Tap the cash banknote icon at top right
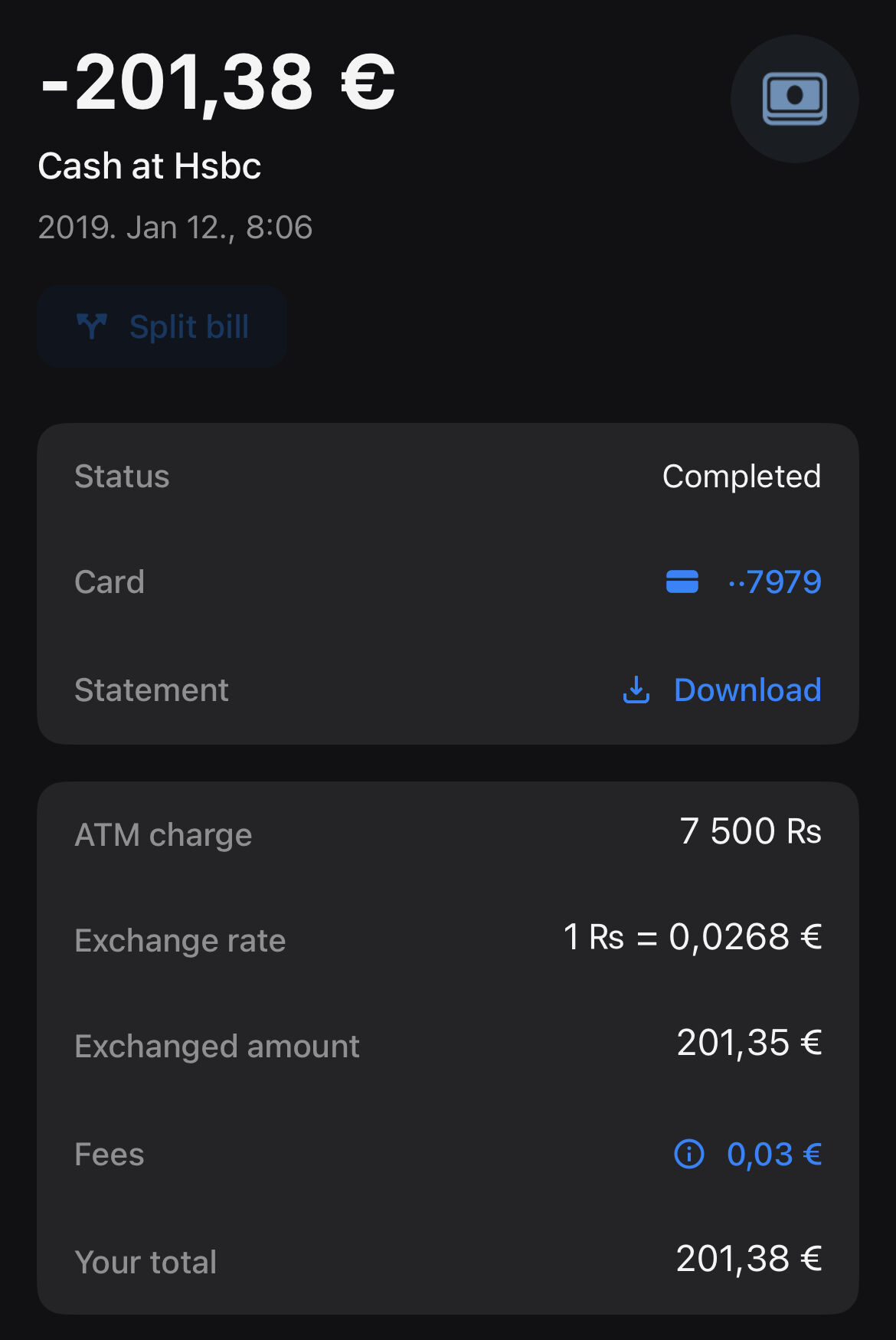The height and width of the screenshot is (1340, 896). [794, 98]
